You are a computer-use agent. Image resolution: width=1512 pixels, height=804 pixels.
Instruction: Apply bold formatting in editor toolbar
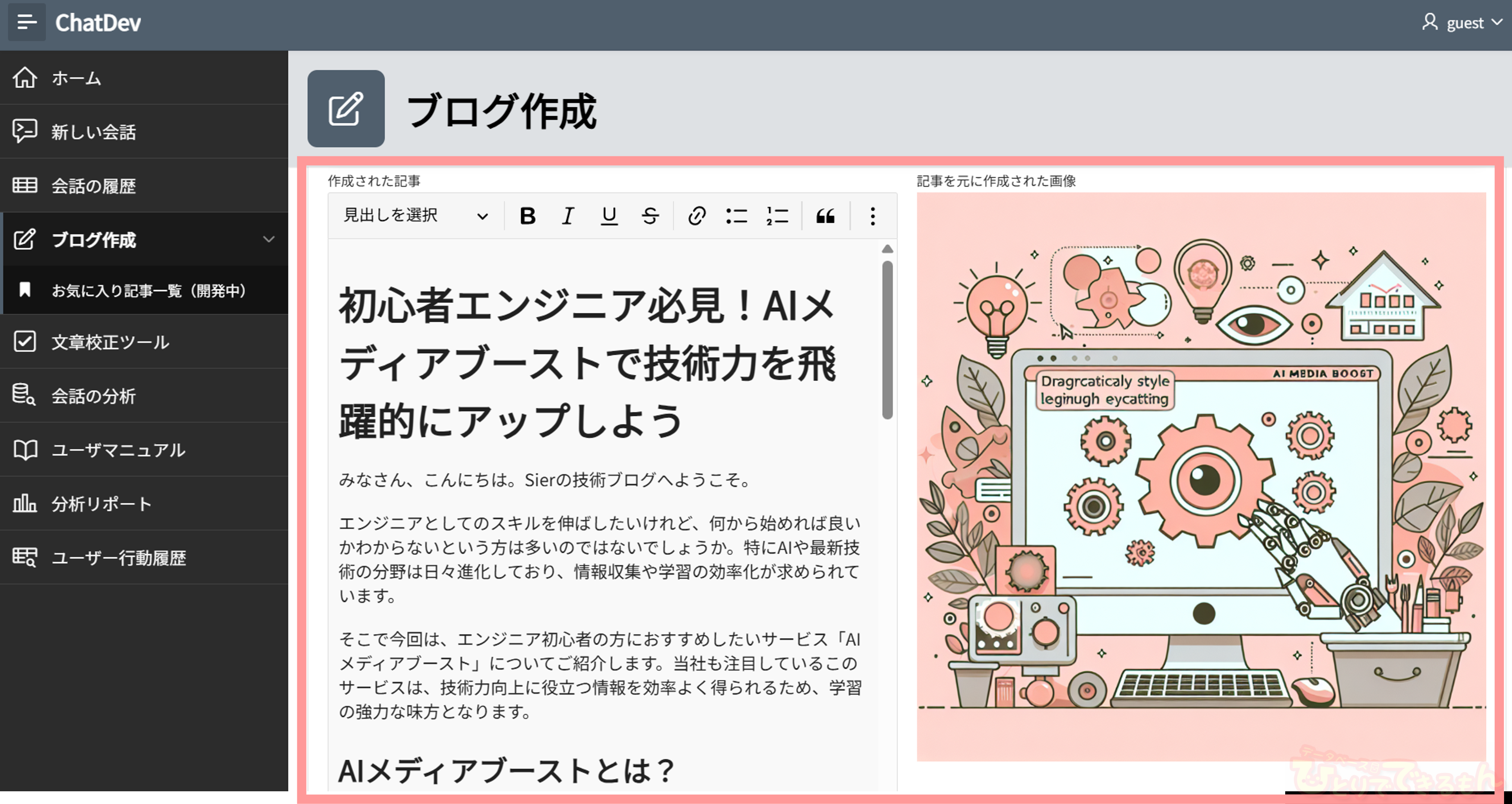tap(527, 216)
